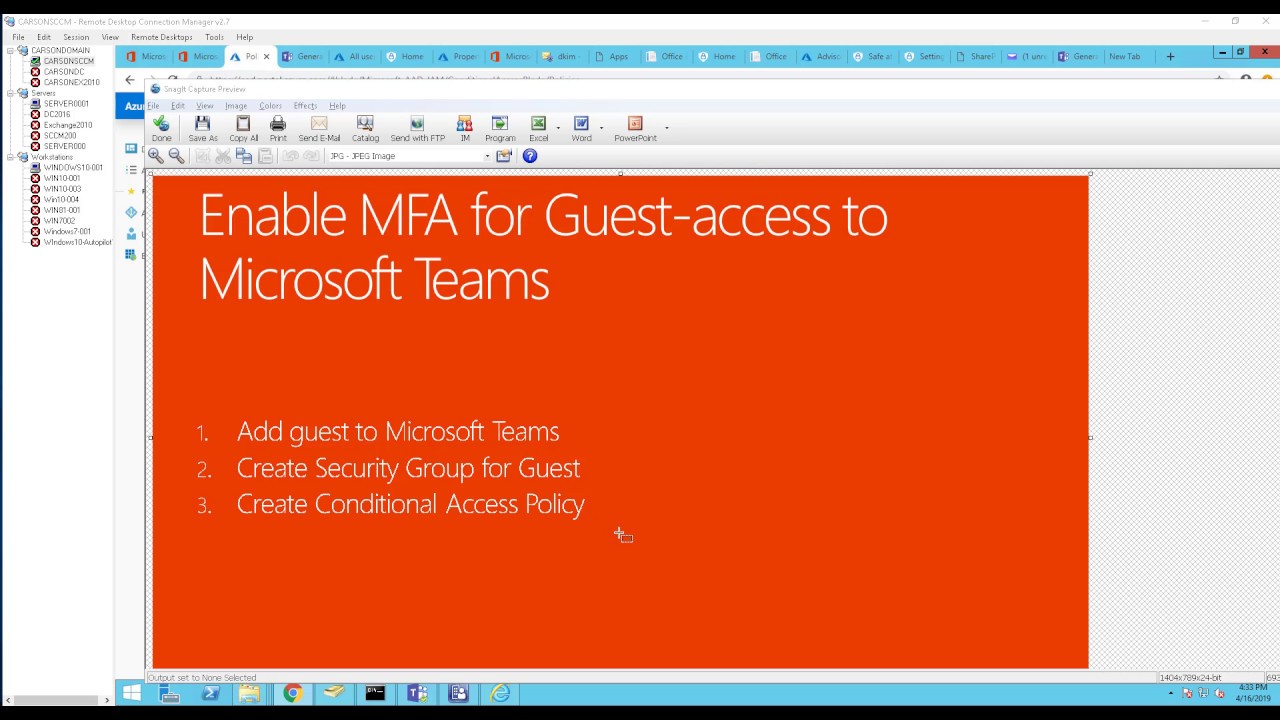Click the paste clipboard icon in second toolbar
The width and height of the screenshot is (1280, 720).
point(265,156)
